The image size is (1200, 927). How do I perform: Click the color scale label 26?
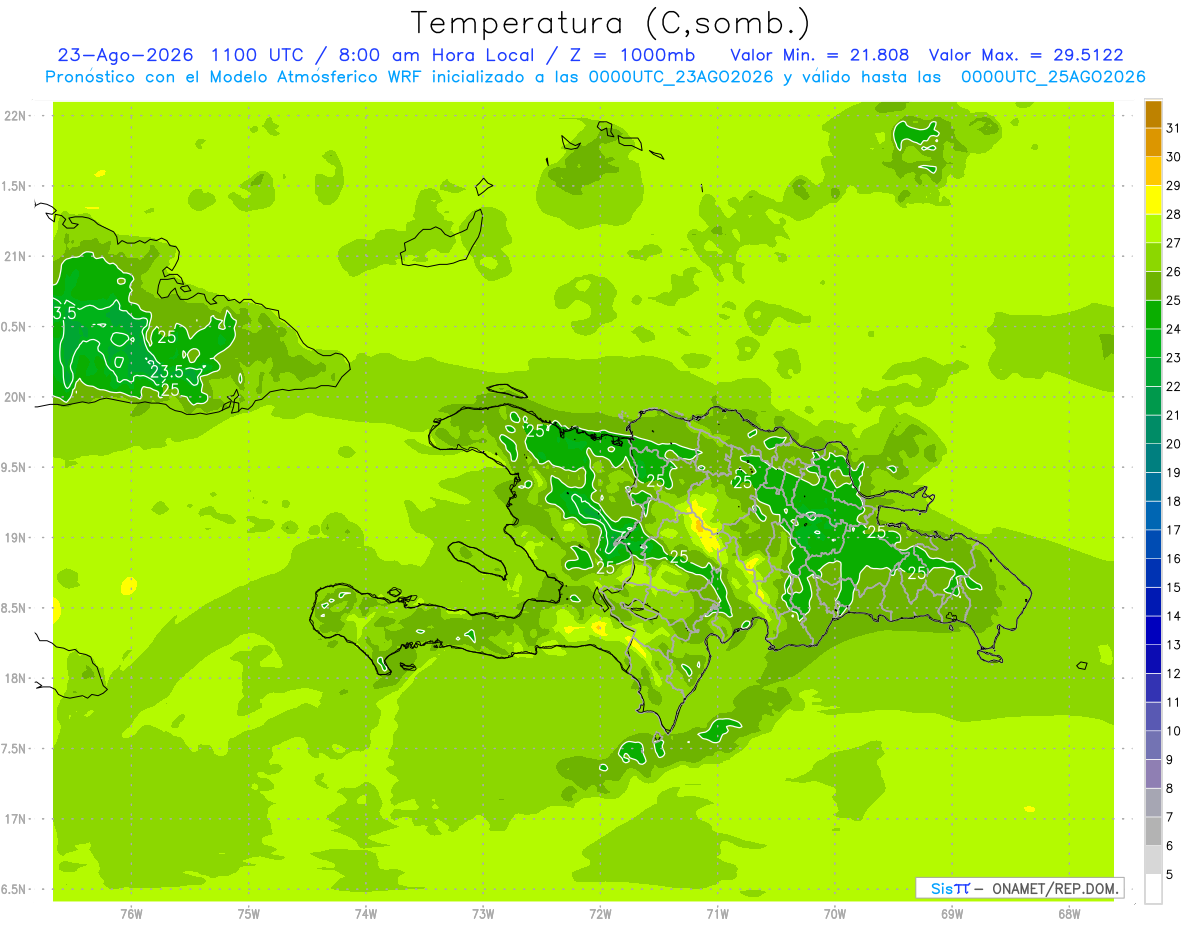click(1173, 272)
